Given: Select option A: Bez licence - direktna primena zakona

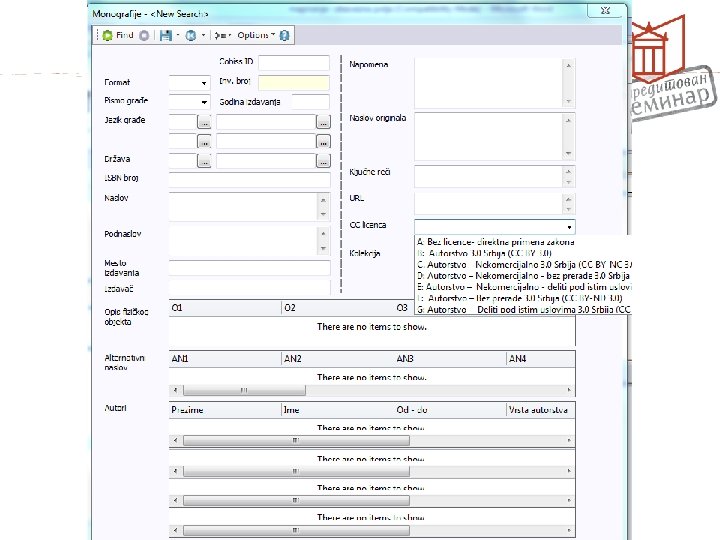Looking at the screenshot, I should 495,242.
